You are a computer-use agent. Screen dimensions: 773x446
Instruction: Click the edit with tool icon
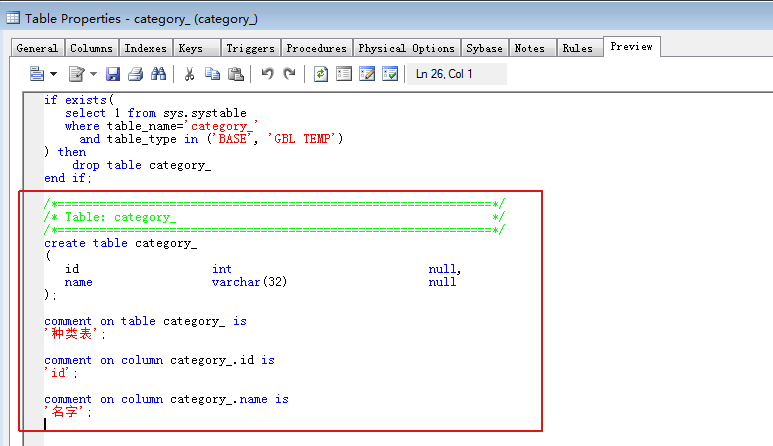tap(76, 74)
